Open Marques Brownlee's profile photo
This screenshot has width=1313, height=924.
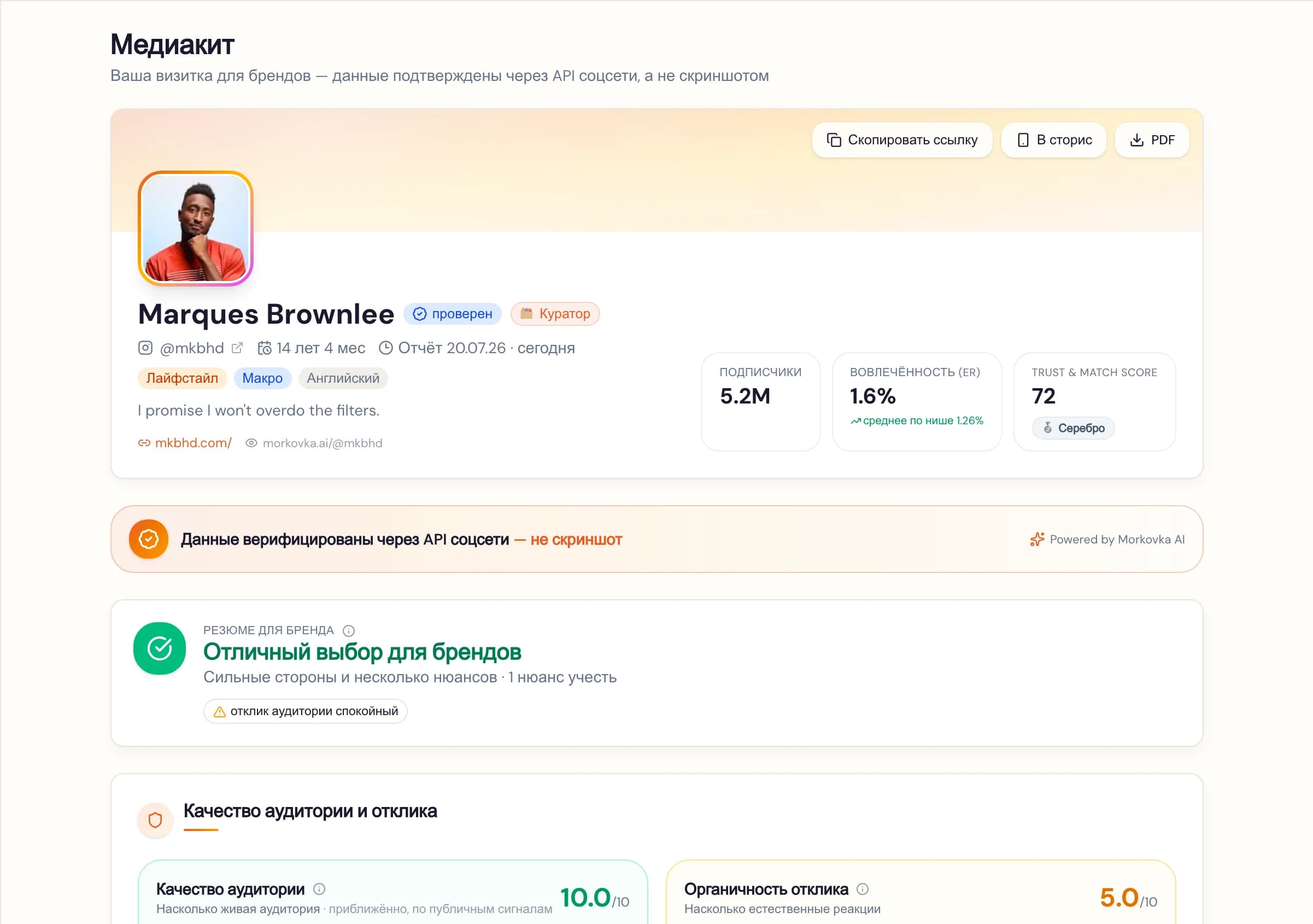pos(196,229)
